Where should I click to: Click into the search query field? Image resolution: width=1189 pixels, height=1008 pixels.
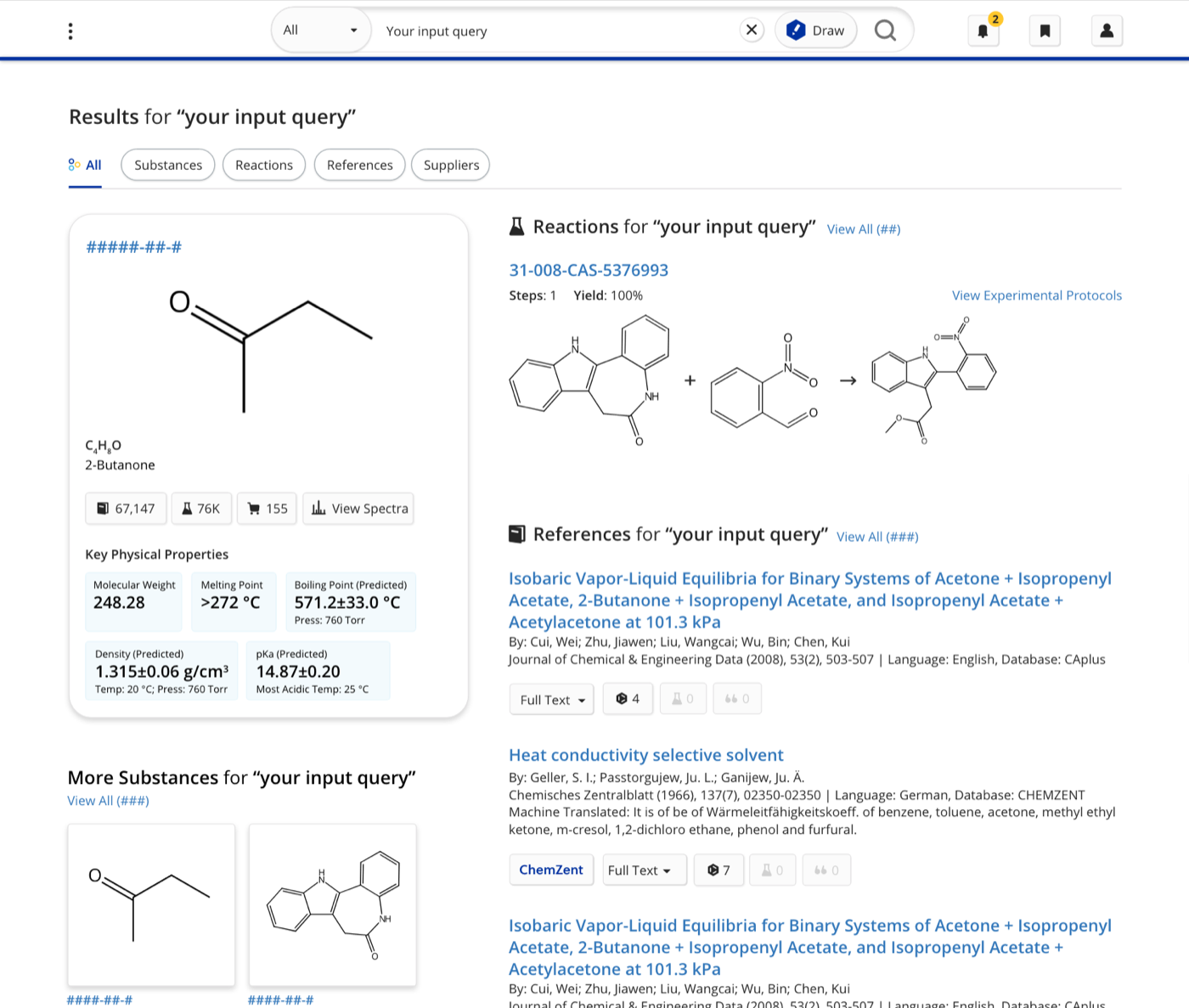[556, 31]
